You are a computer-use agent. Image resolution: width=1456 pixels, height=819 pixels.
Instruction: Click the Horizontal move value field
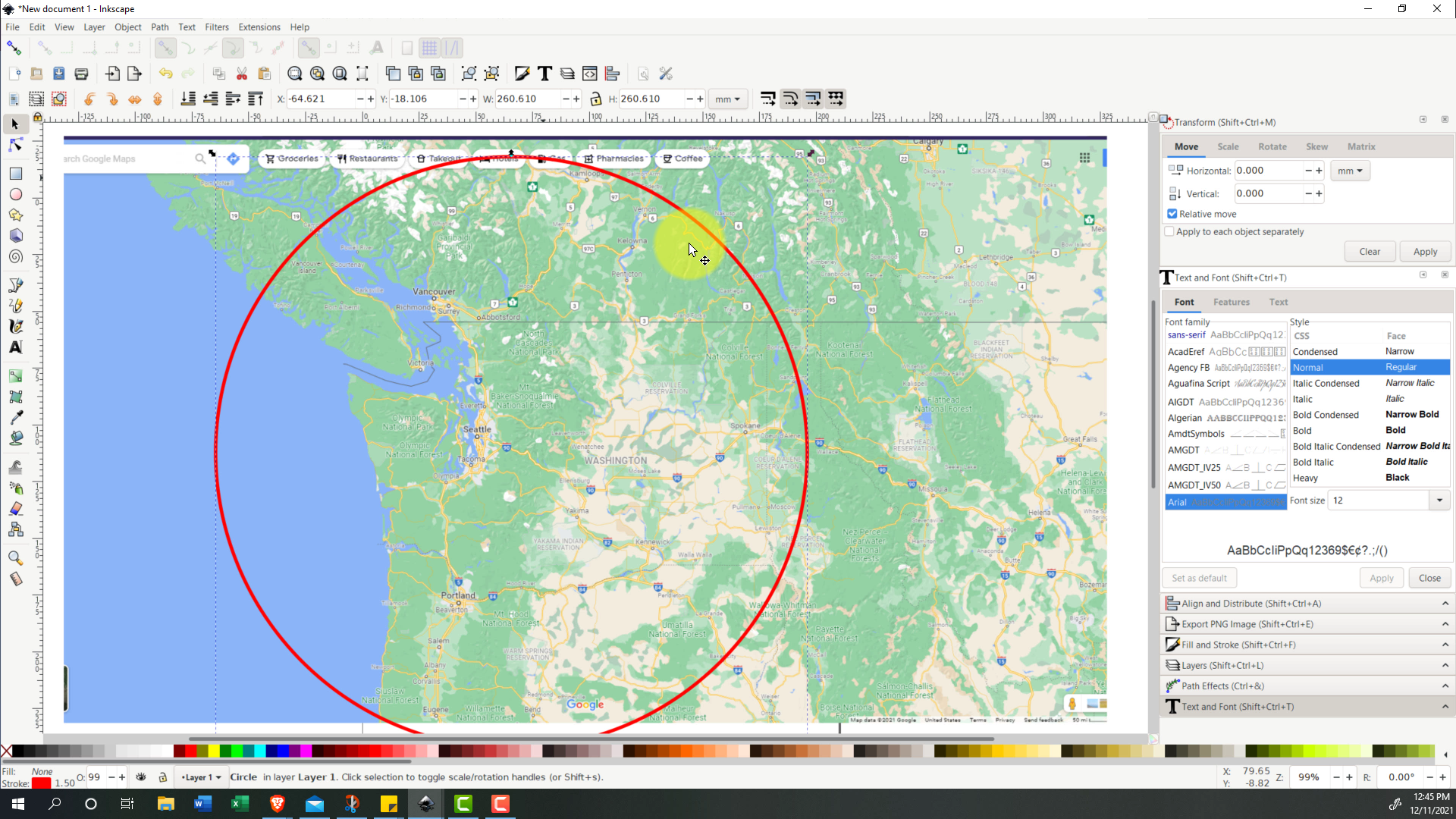click(x=1268, y=171)
